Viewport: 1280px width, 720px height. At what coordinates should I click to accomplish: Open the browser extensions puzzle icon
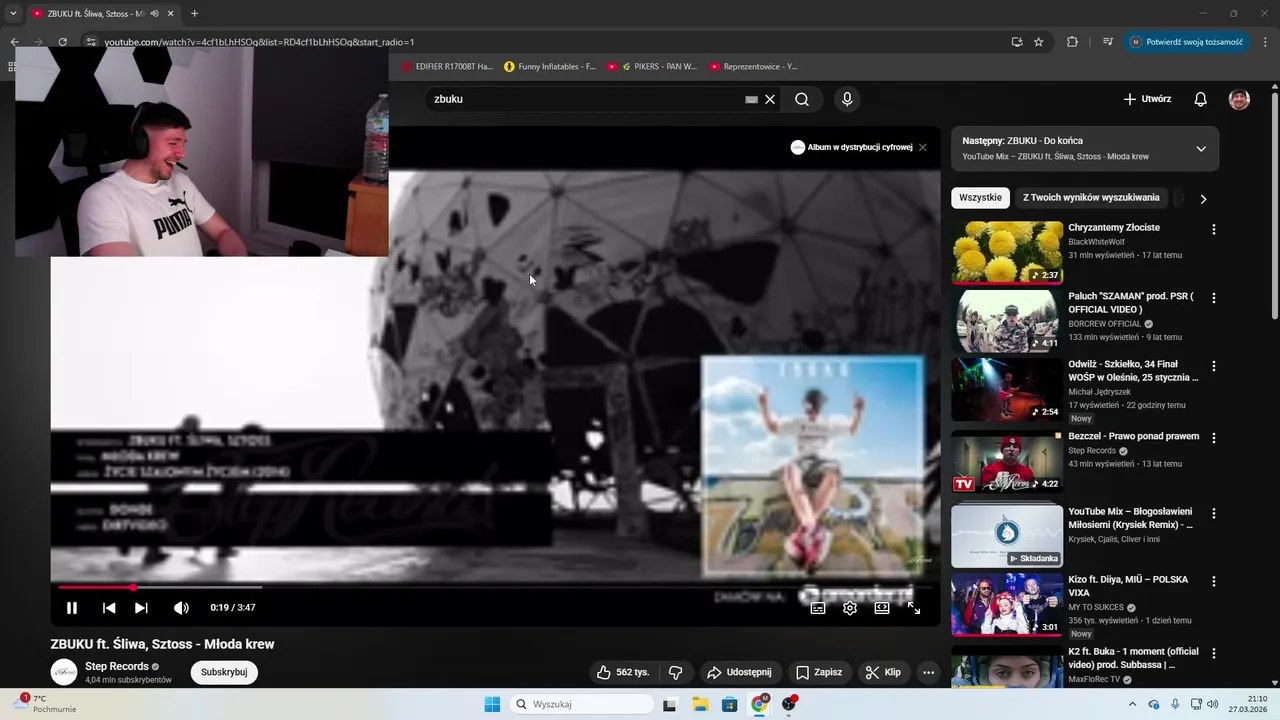pyautogui.click(x=1072, y=42)
